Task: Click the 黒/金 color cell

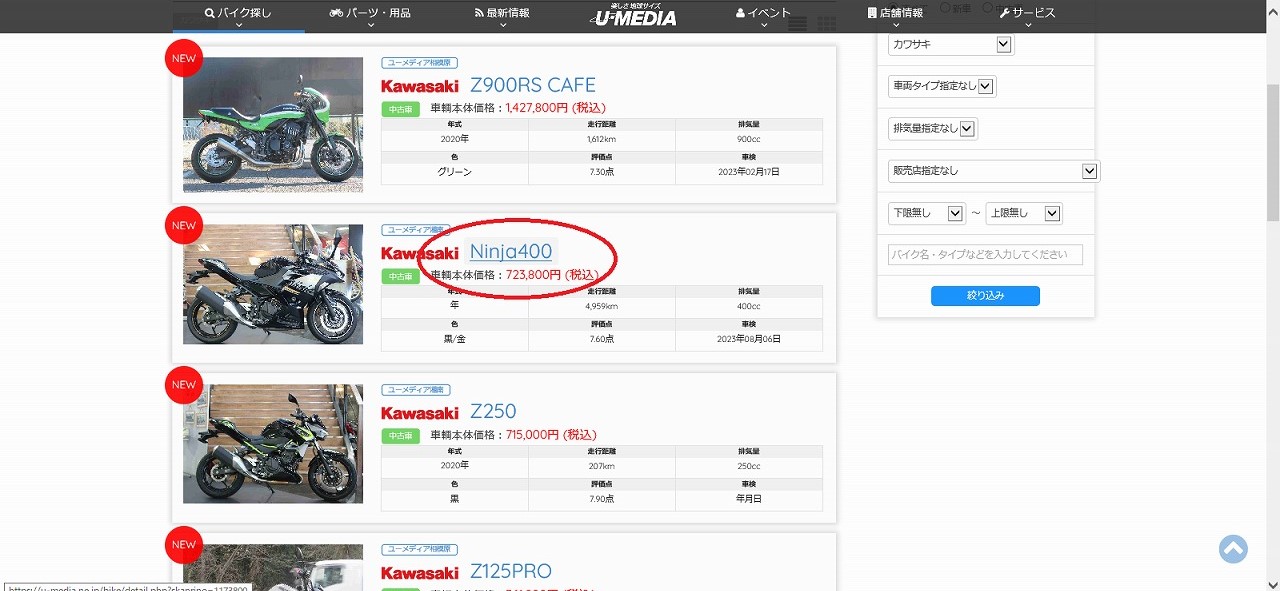Action: tap(455, 339)
